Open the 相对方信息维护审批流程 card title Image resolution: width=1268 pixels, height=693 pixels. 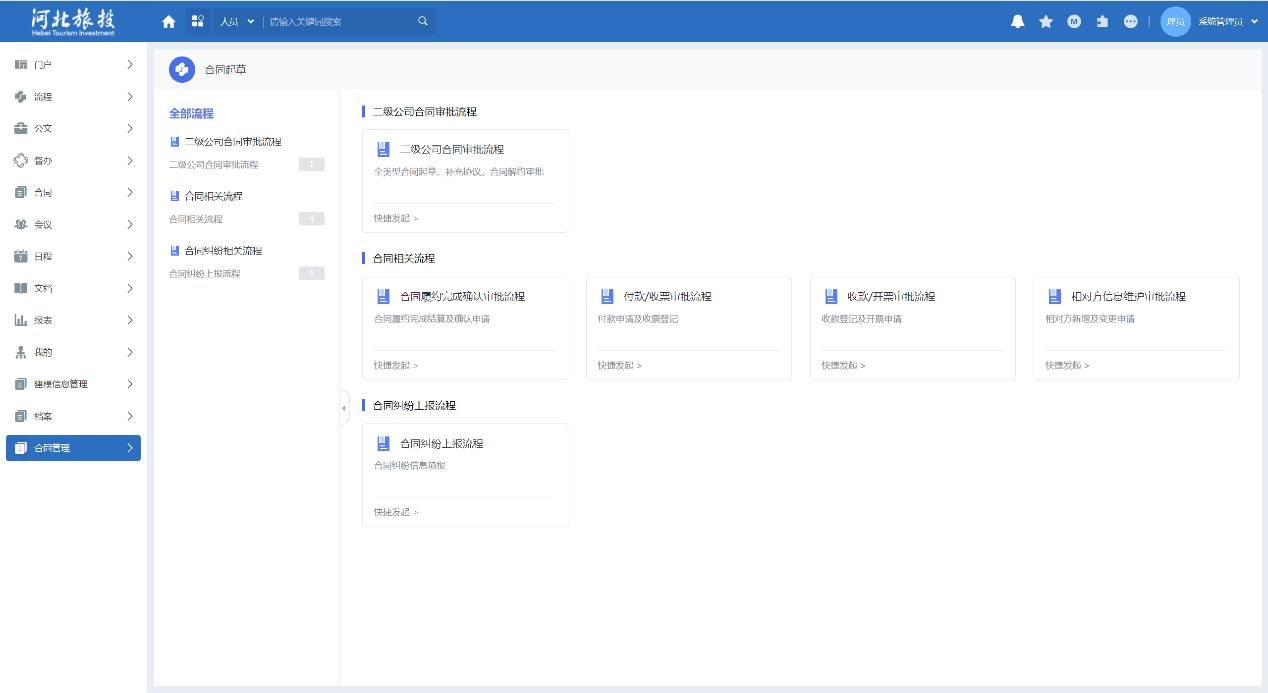1129,297
